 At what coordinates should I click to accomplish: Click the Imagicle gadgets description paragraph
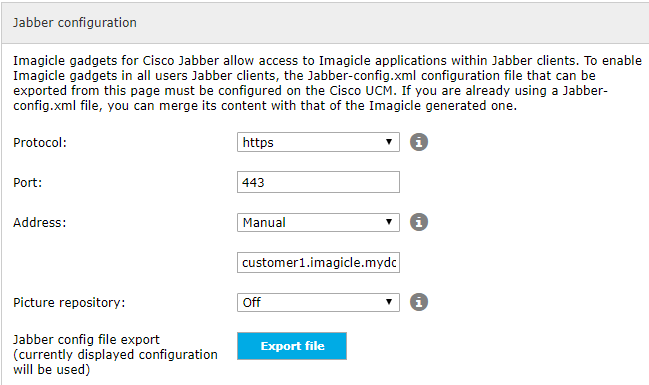pos(327,83)
